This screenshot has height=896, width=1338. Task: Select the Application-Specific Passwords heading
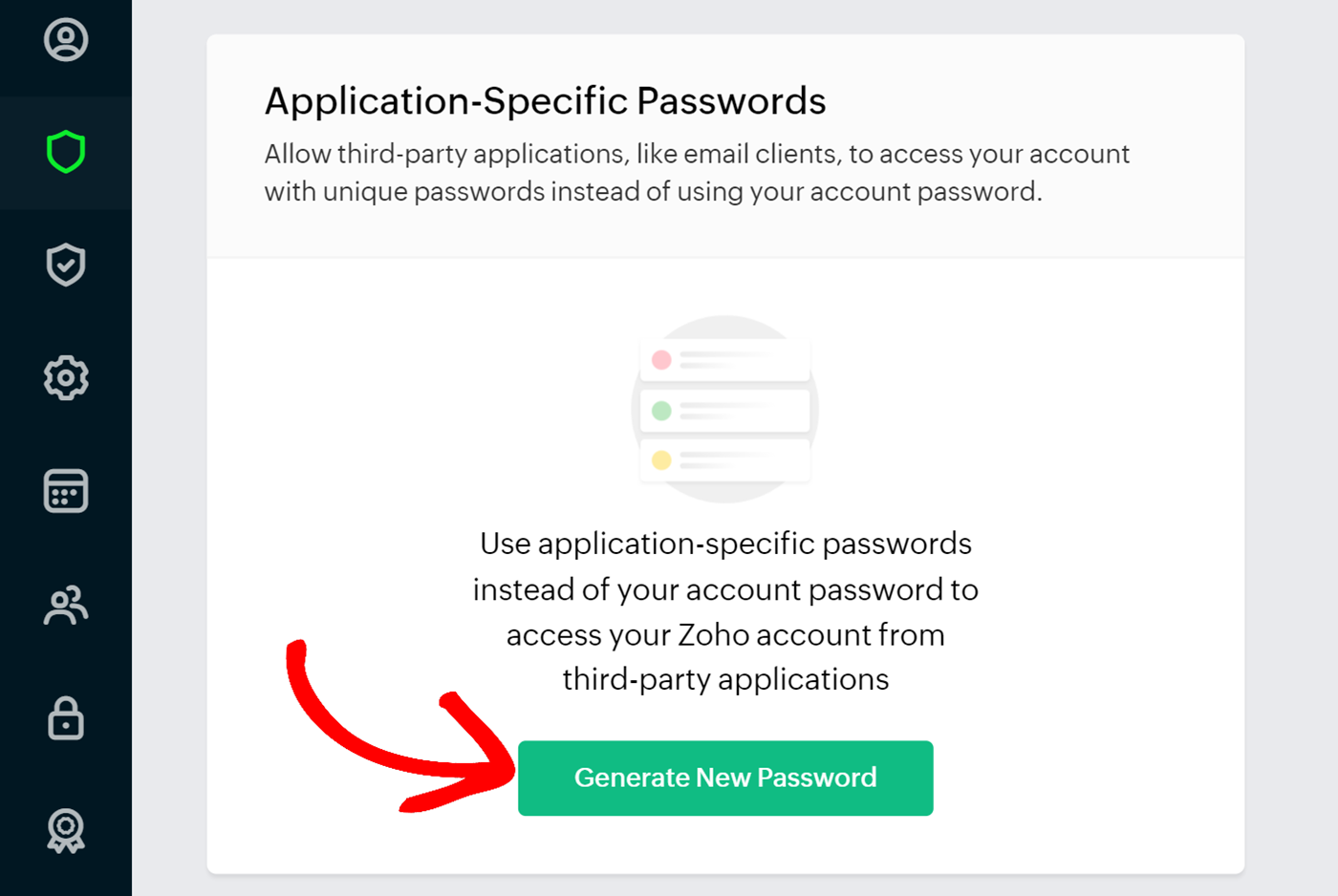click(546, 101)
